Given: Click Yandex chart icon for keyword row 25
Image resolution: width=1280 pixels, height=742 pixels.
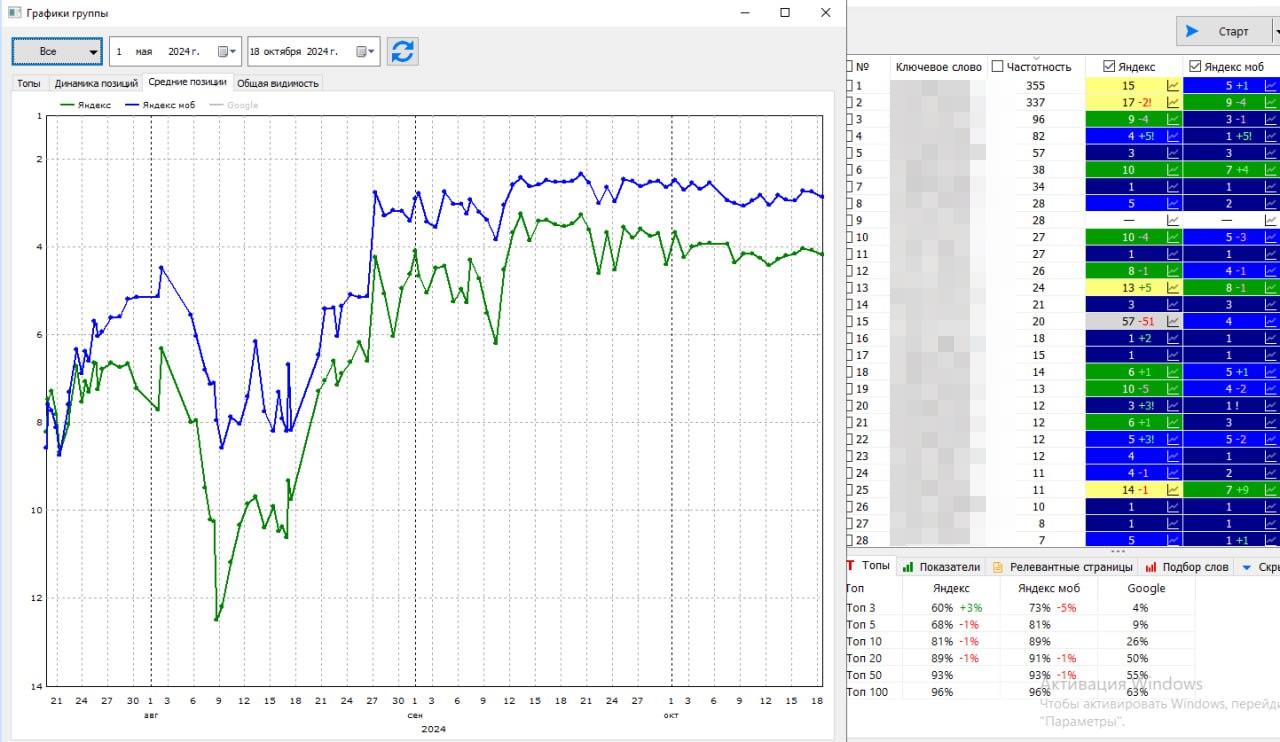Looking at the screenshot, I should pos(1174,490).
